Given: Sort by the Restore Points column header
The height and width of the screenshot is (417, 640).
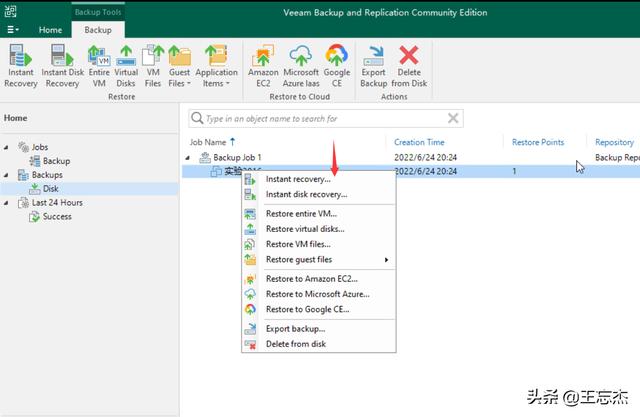Looking at the screenshot, I should (538, 142).
